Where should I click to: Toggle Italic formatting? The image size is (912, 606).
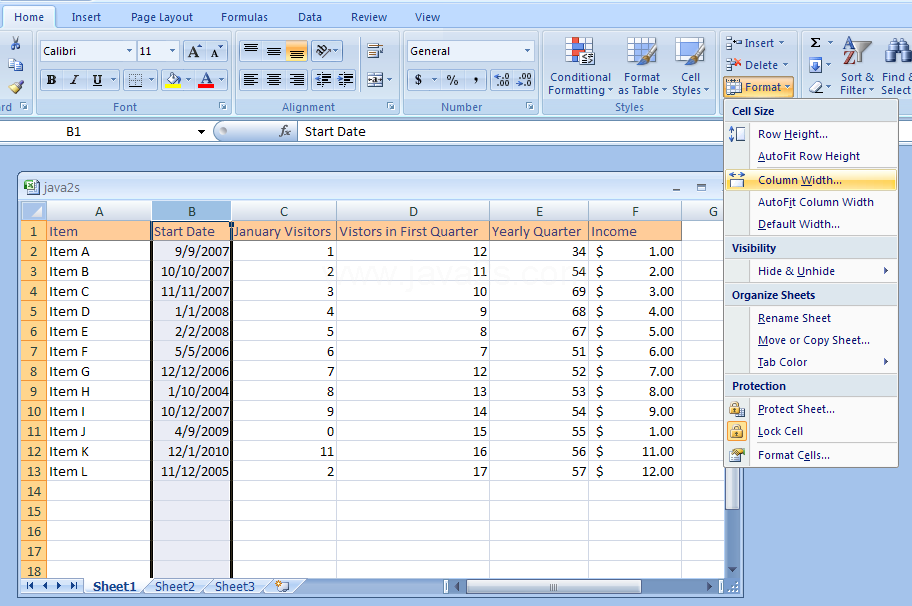(74, 80)
